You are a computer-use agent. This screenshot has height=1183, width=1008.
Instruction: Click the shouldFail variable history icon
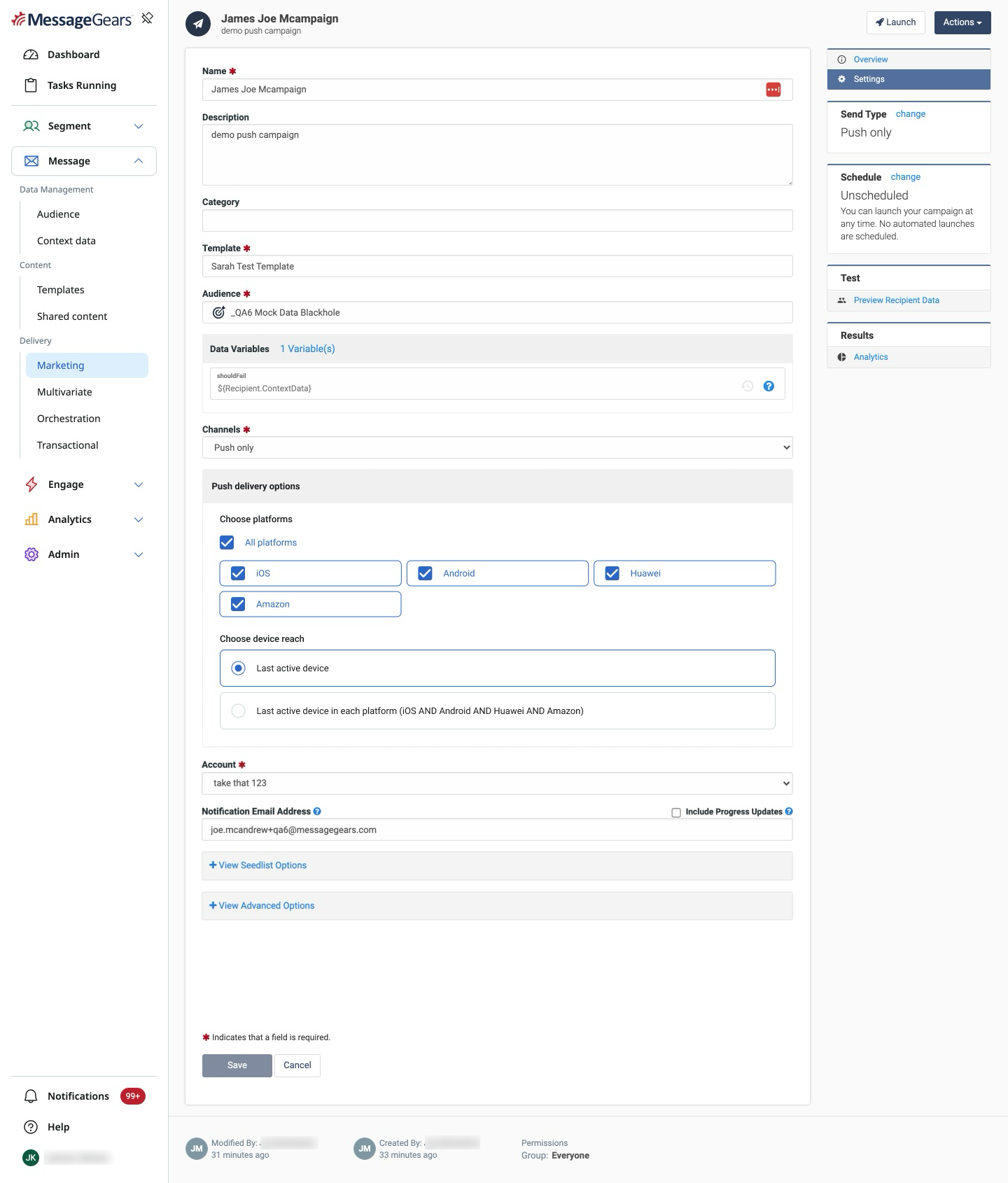pos(748,386)
